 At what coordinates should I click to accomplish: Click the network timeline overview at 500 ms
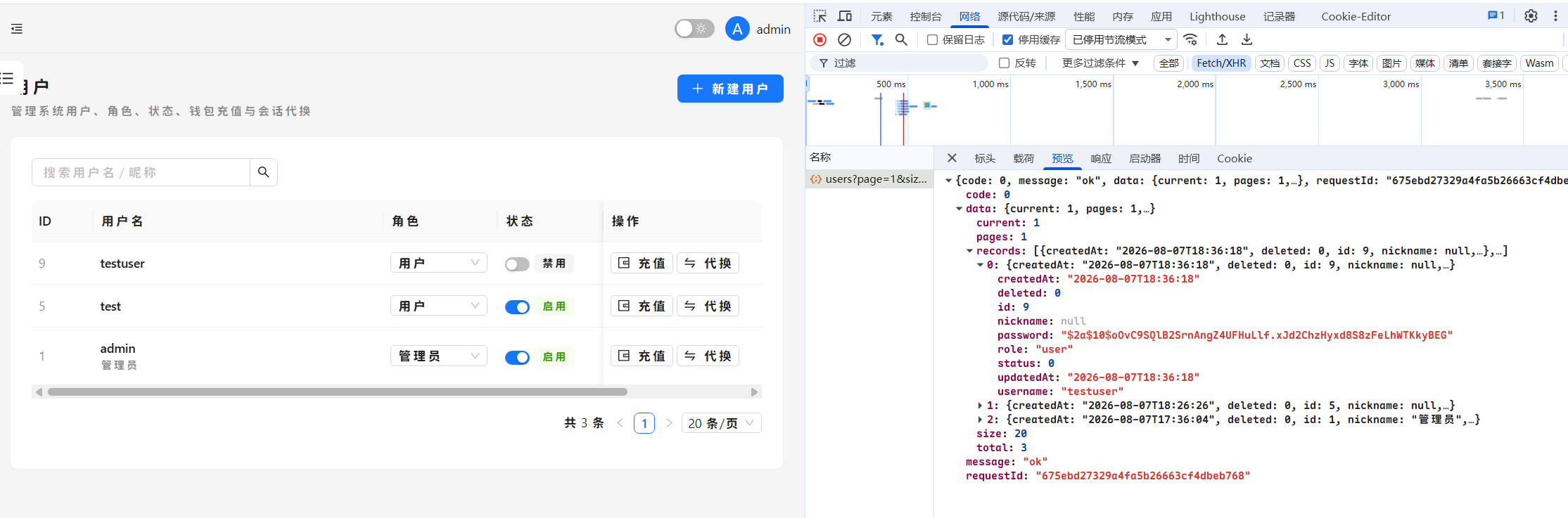coord(891,84)
